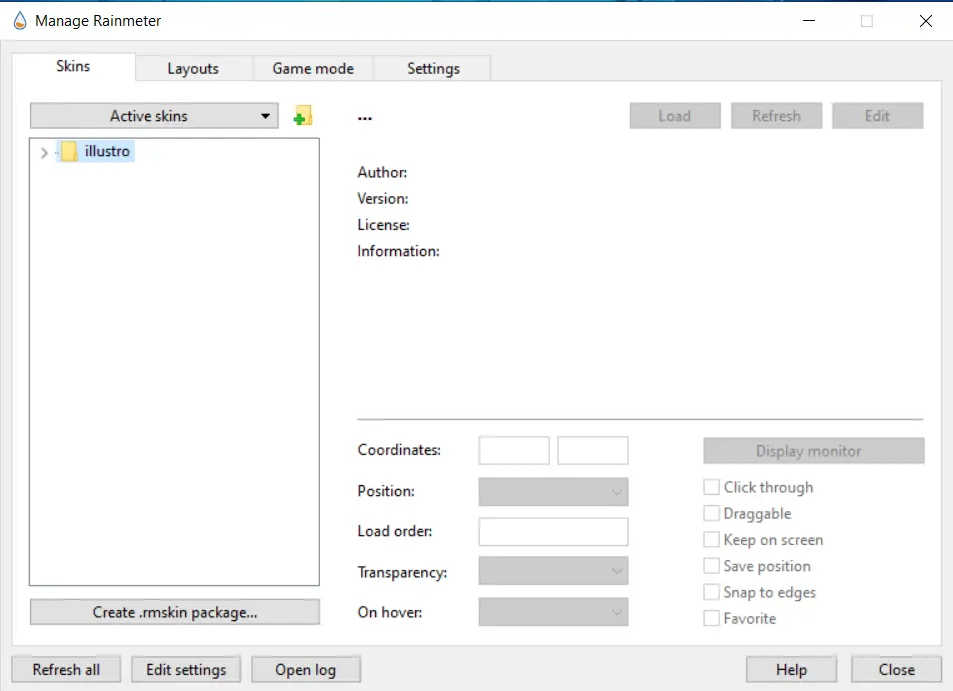Toggle the Draggable checkbox

(x=712, y=513)
